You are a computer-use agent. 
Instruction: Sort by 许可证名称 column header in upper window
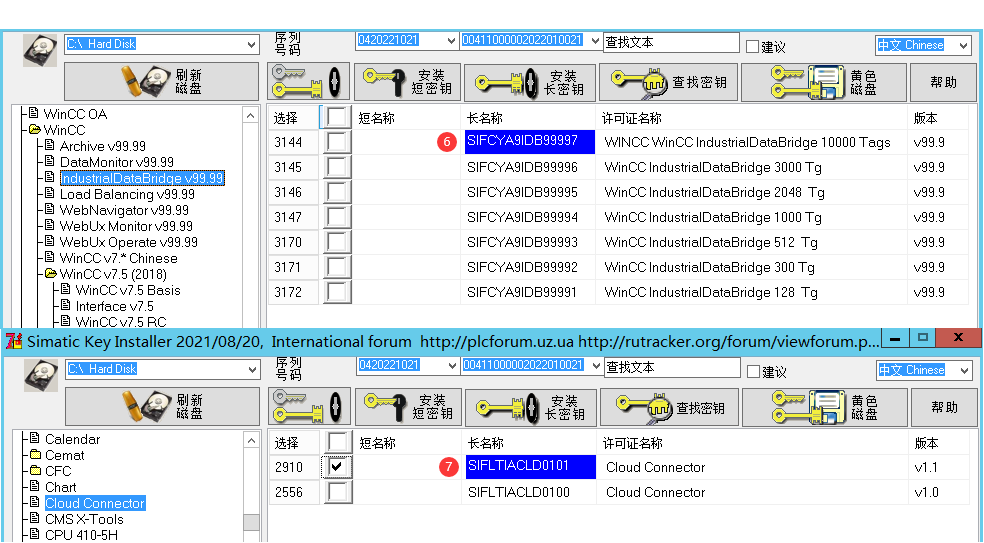[x=750, y=118]
